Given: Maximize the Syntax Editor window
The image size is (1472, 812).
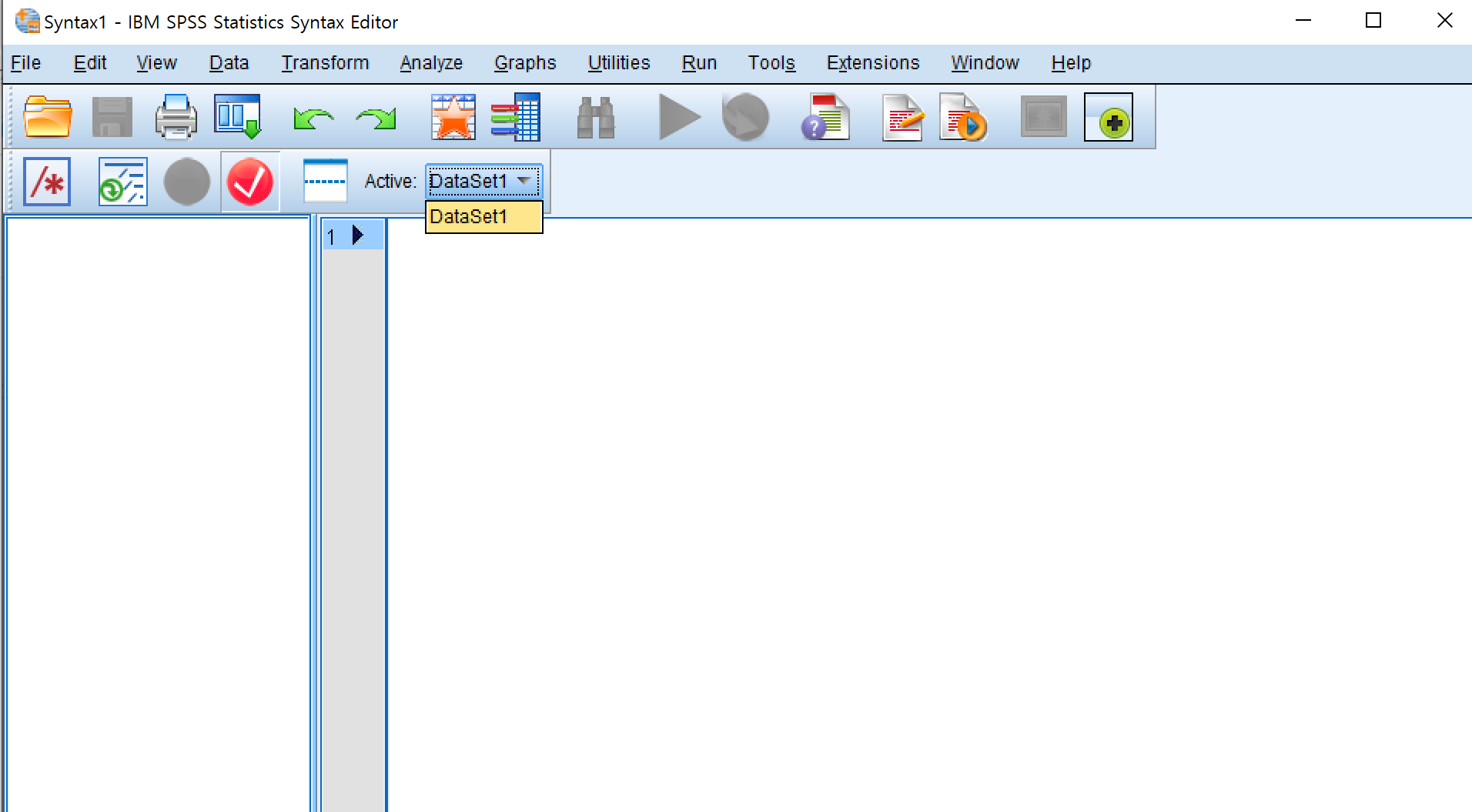Looking at the screenshot, I should [x=1373, y=21].
